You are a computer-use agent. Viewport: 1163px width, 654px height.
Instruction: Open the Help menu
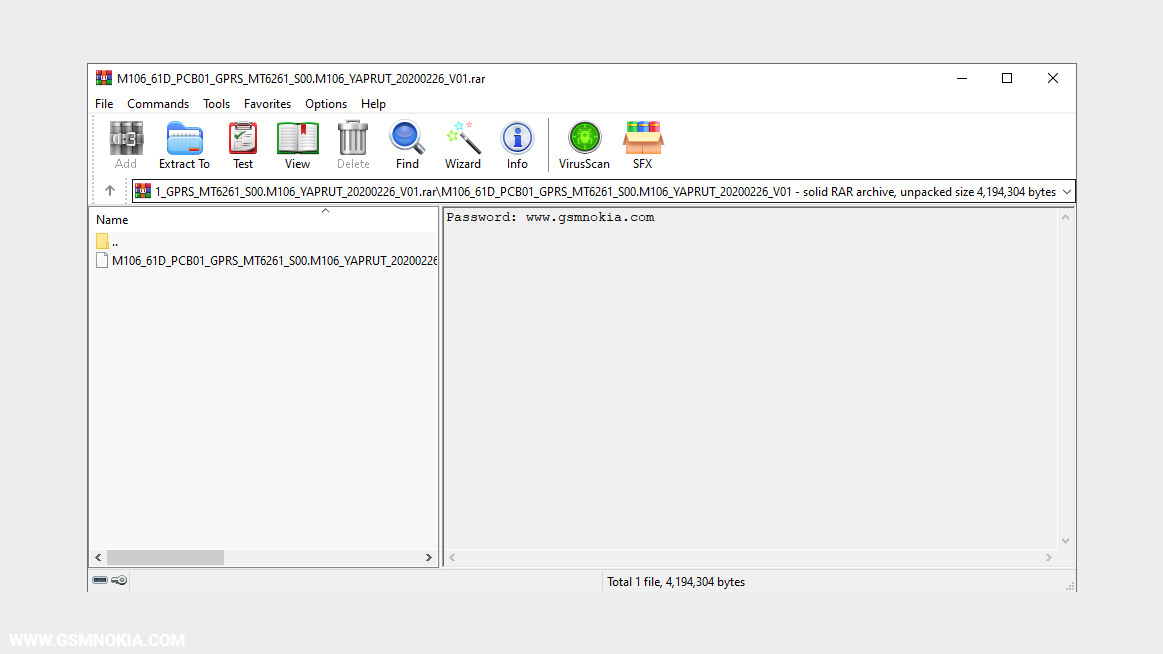pos(373,104)
